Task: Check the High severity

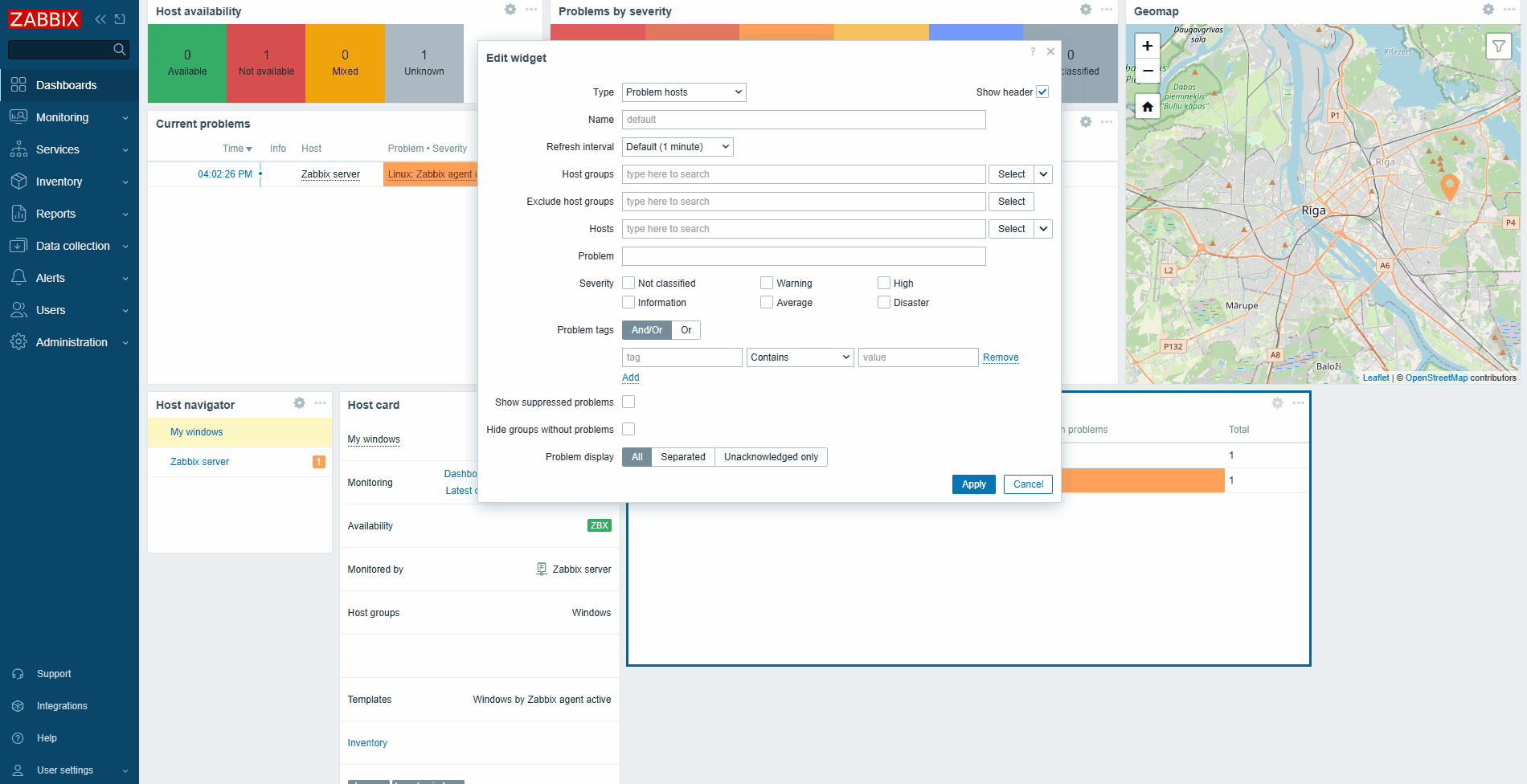Action: [884, 283]
